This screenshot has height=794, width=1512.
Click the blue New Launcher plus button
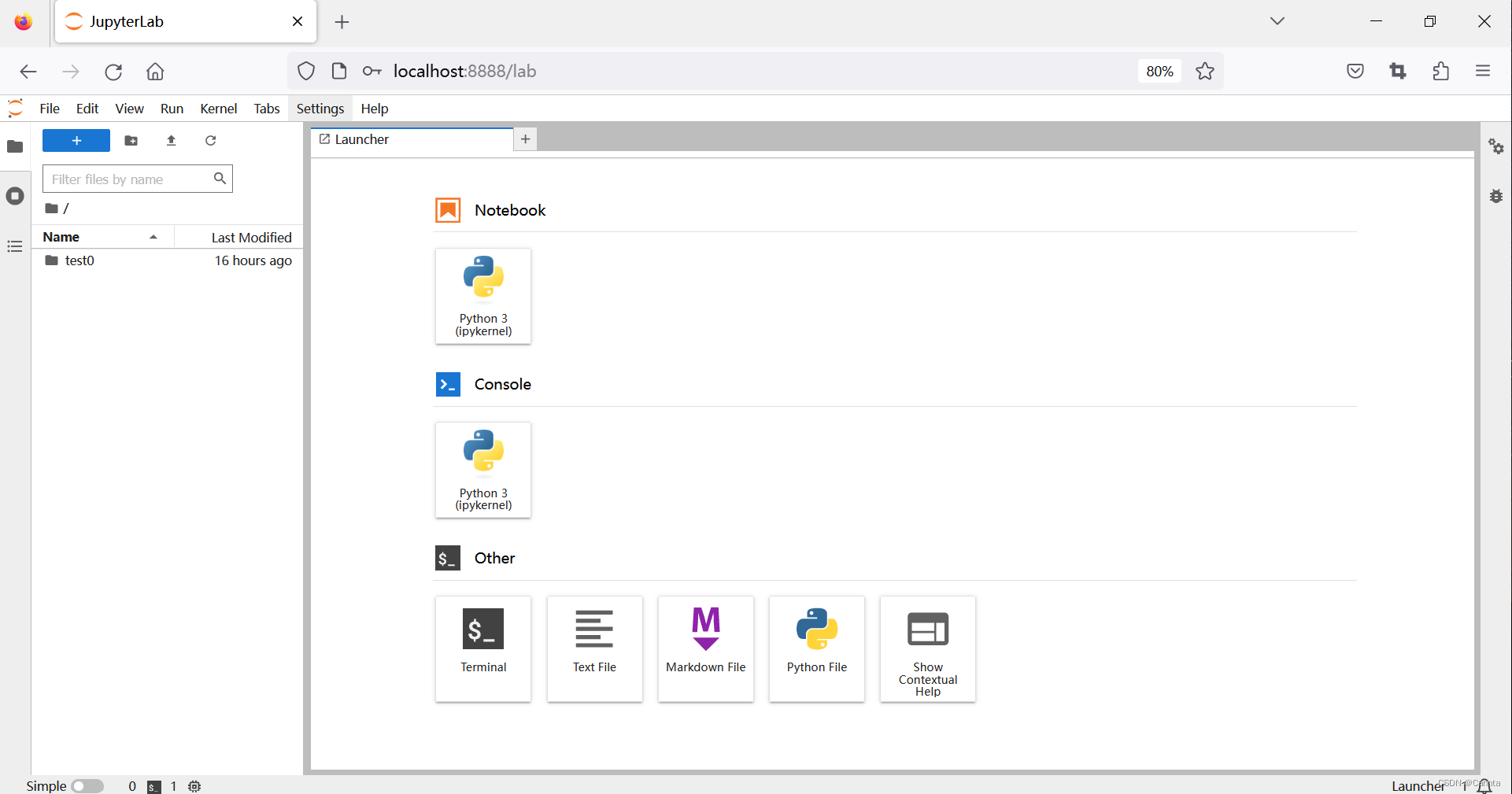[x=76, y=141]
